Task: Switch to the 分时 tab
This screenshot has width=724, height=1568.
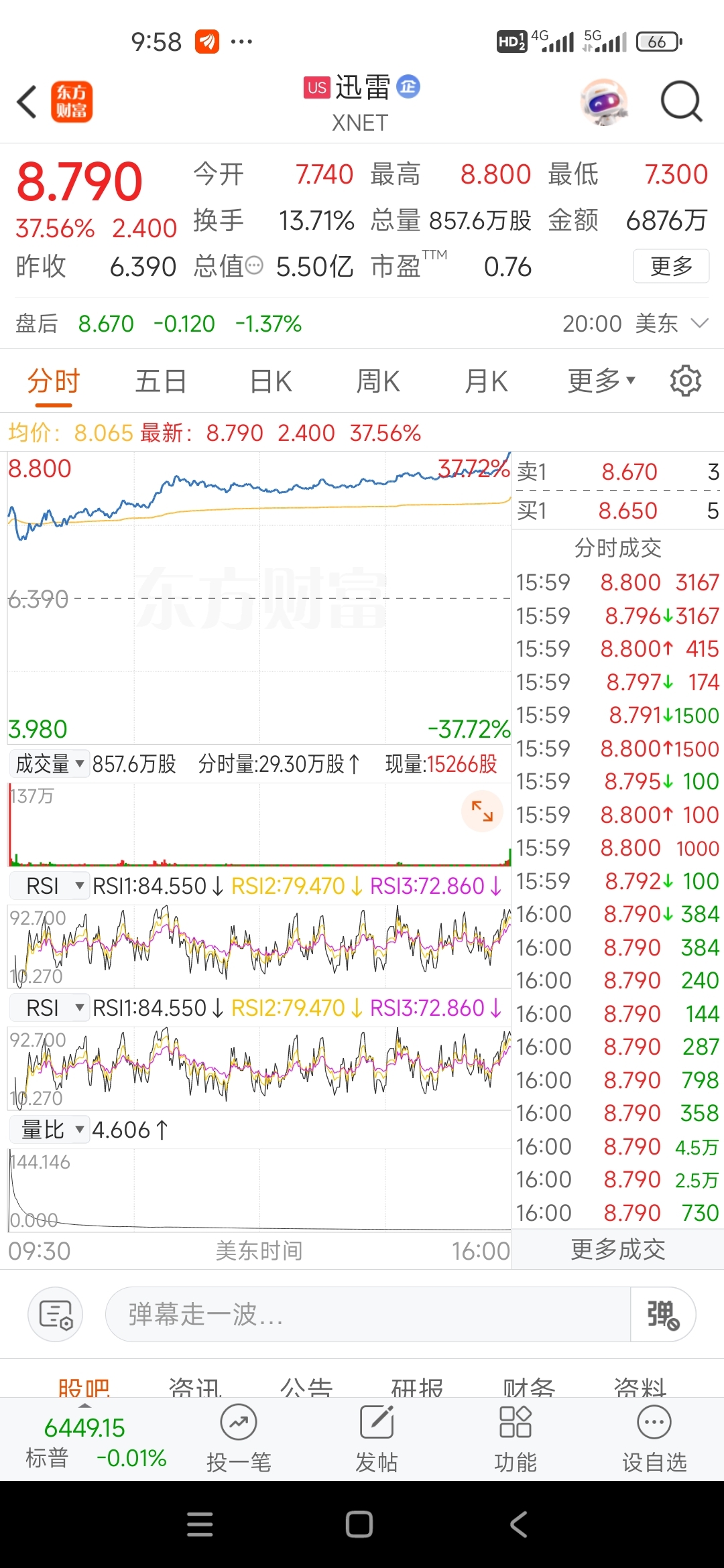Action: pos(54,381)
